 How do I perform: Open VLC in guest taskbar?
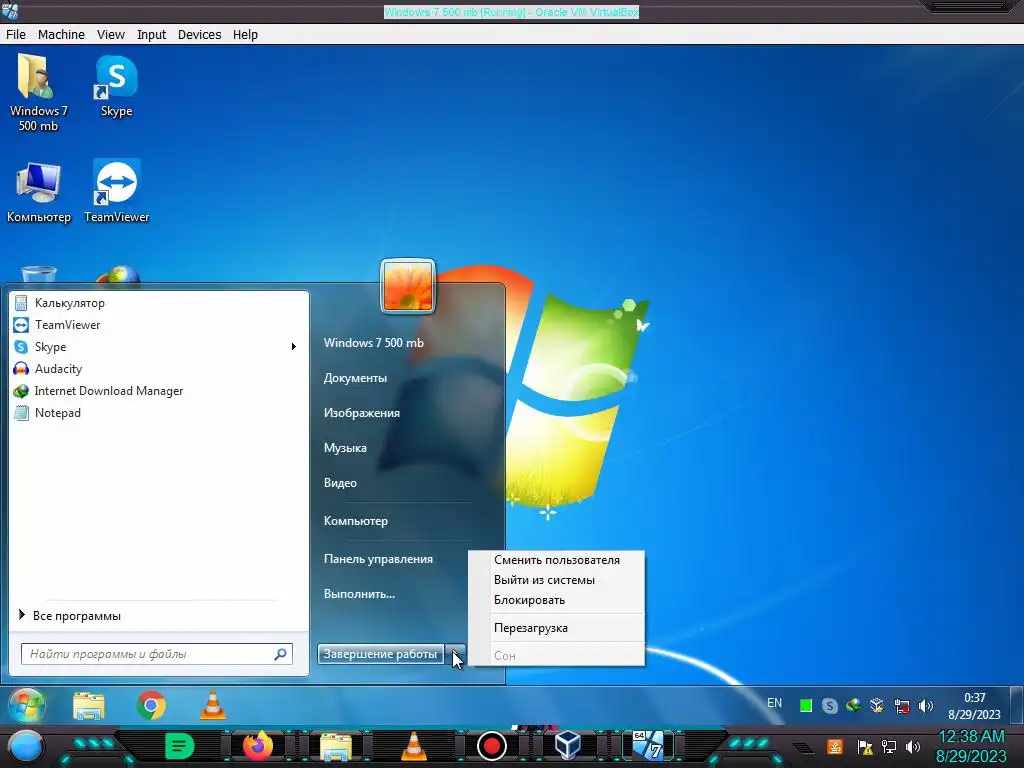pyautogui.click(x=213, y=705)
